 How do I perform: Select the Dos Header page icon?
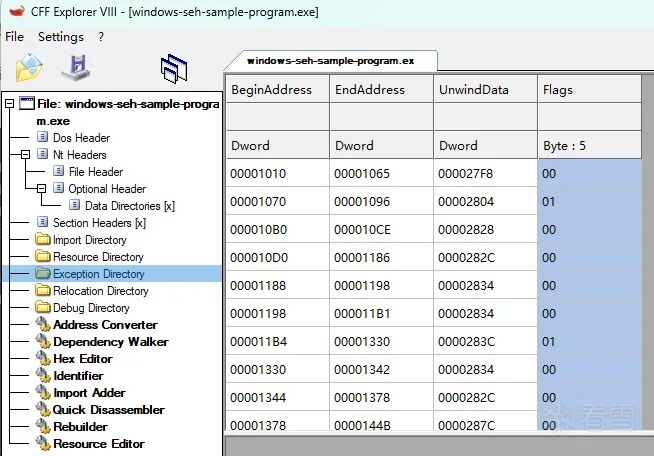tap(43, 137)
